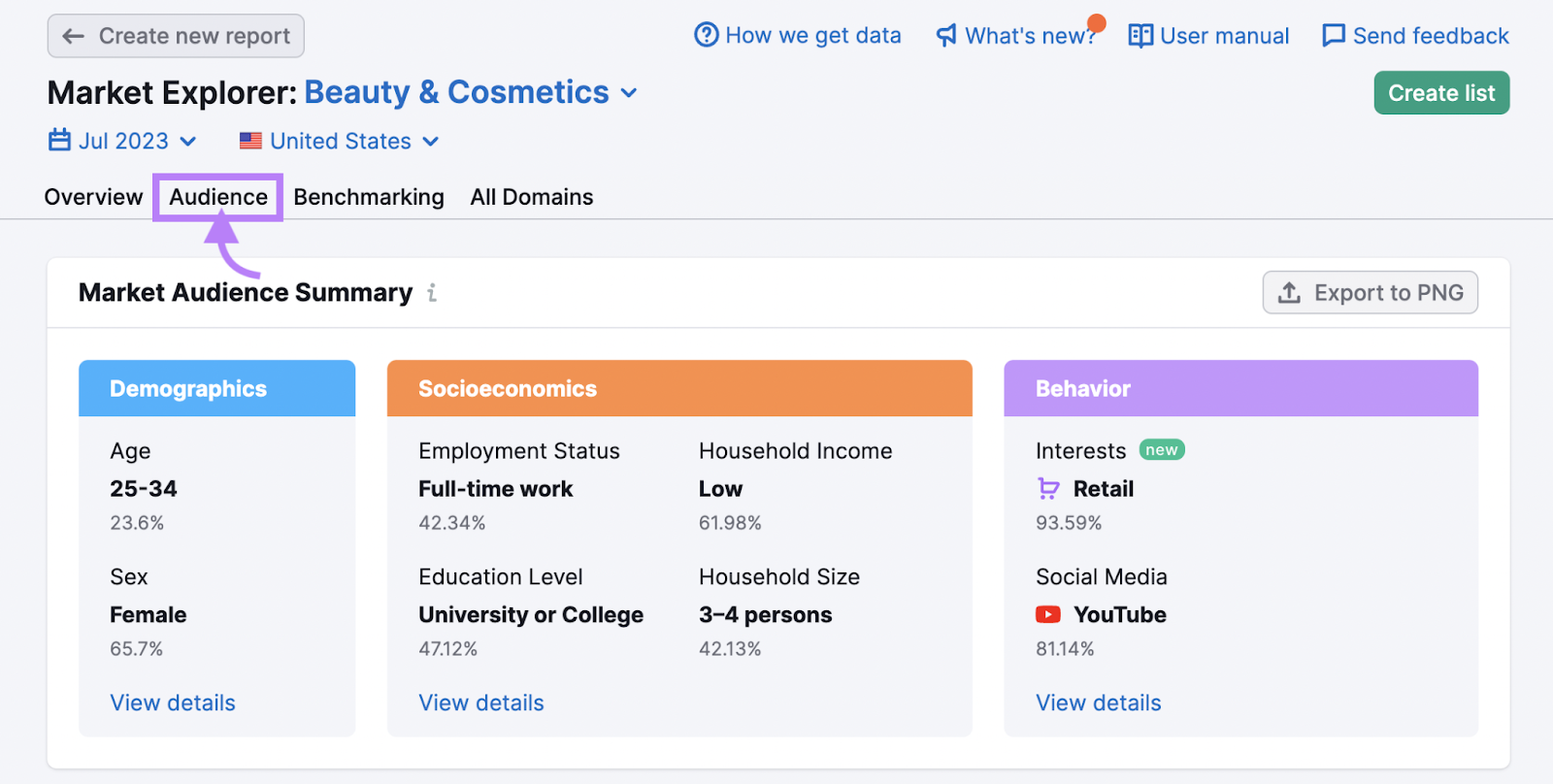Expand the Beauty & Cosmetics market dropdown

629,93
